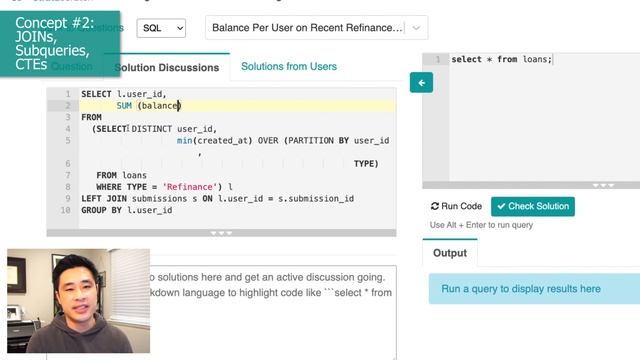Open Solutions from Users tab
640x360 pixels.
[289, 66]
